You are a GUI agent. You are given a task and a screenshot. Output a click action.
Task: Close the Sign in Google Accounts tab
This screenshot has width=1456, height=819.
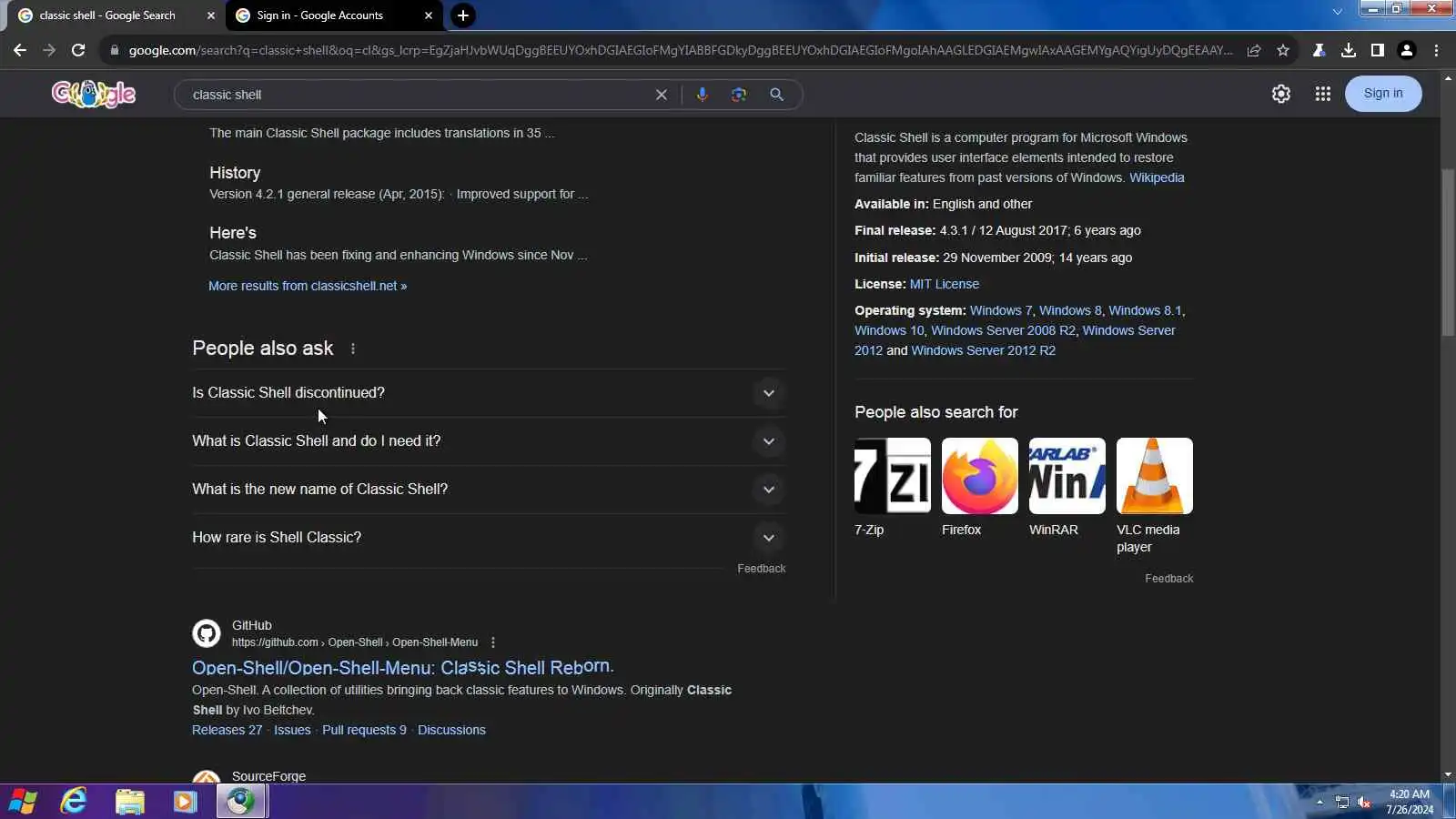429,15
